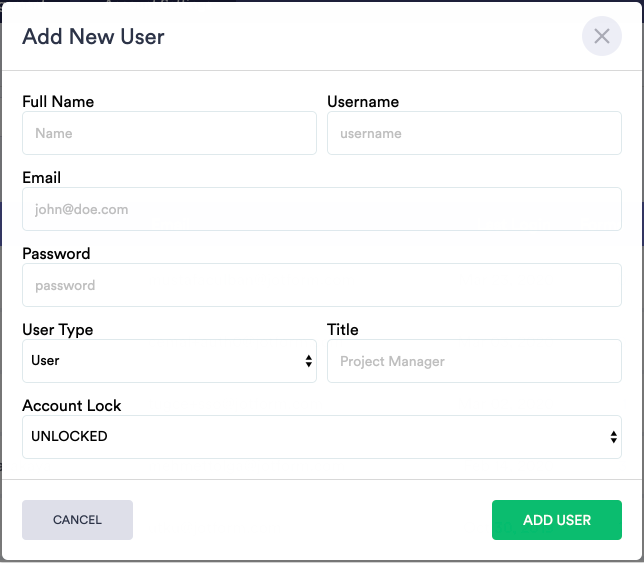Focus the Username text box
The width and height of the screenshot is (644, 563).
[474, 133]
